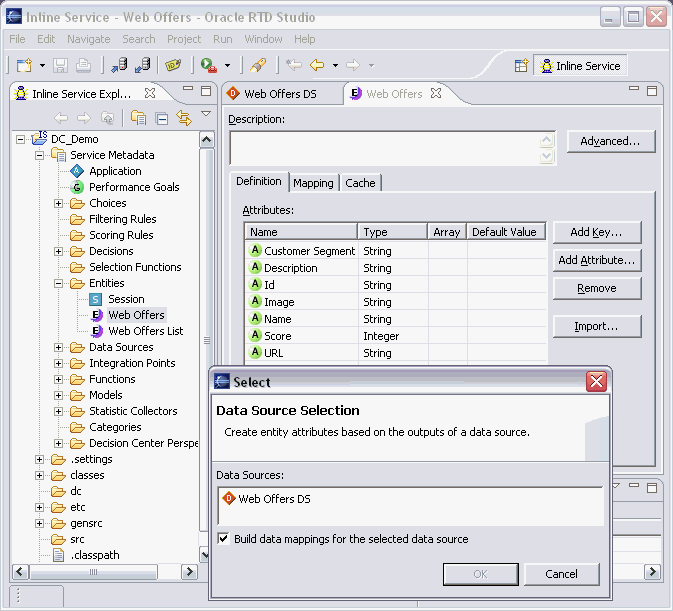Collapse the DC_Demo project node
The image size is (673, 611).
(x=20, y=139)
